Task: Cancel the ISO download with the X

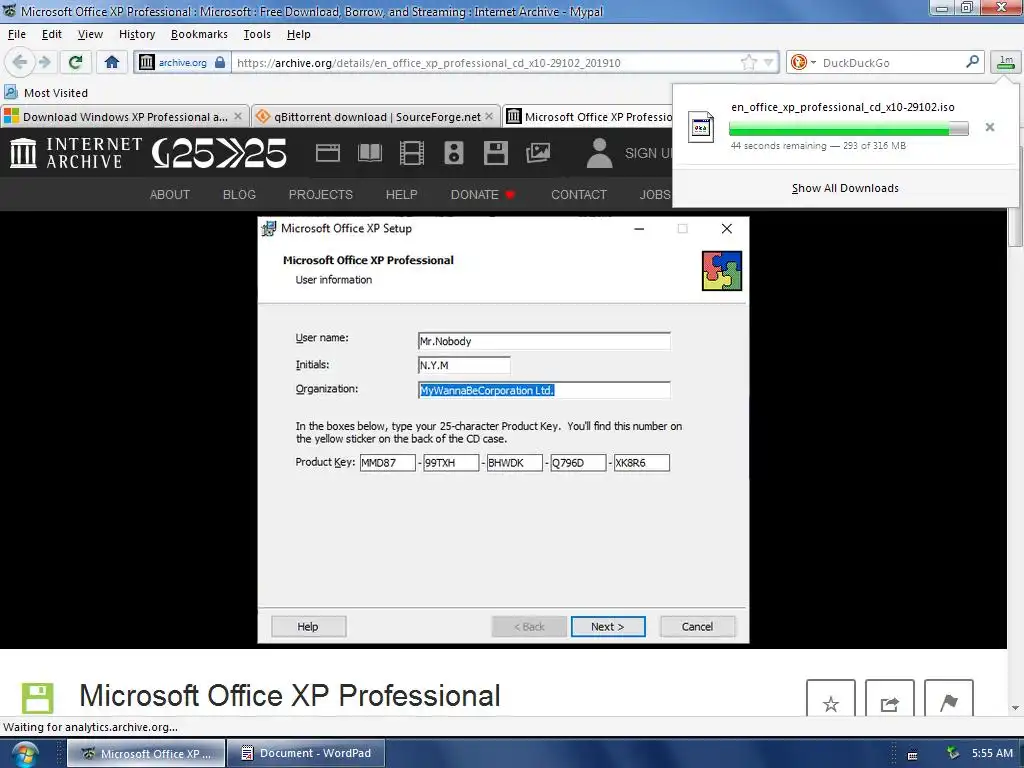Action: [990, 127]
